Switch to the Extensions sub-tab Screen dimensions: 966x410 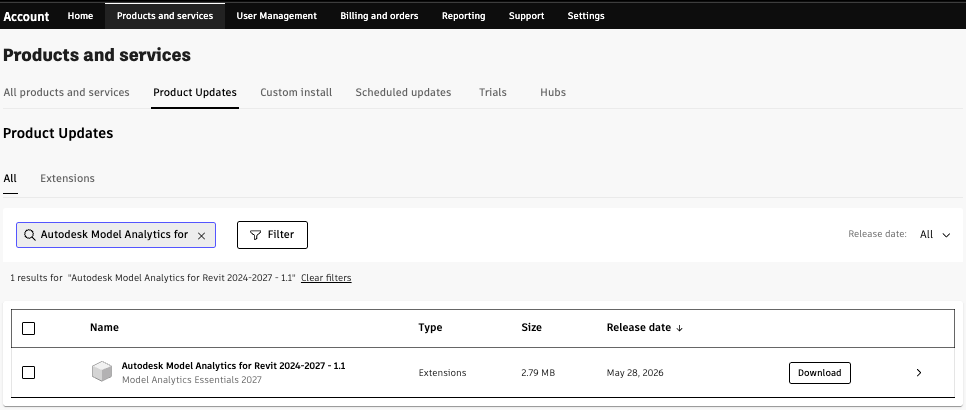67,179
